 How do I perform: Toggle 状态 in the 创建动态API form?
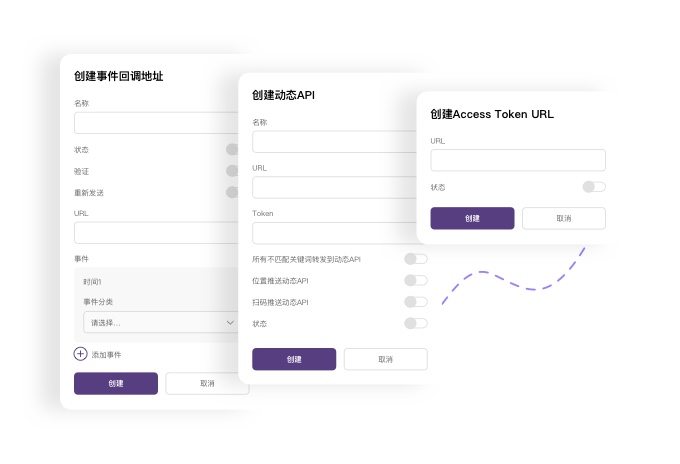[415, 323]
